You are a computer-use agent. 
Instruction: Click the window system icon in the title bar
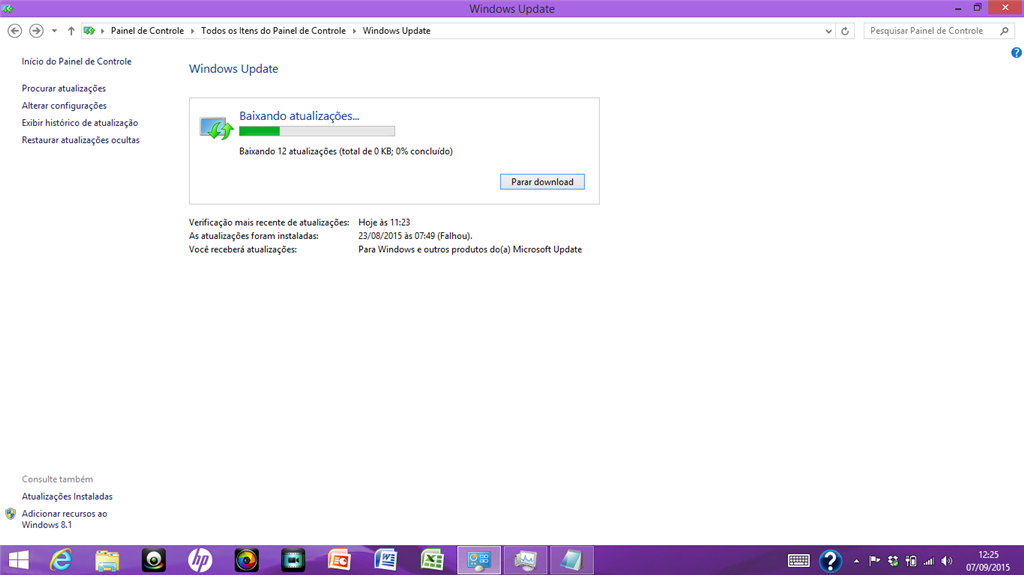7,8
